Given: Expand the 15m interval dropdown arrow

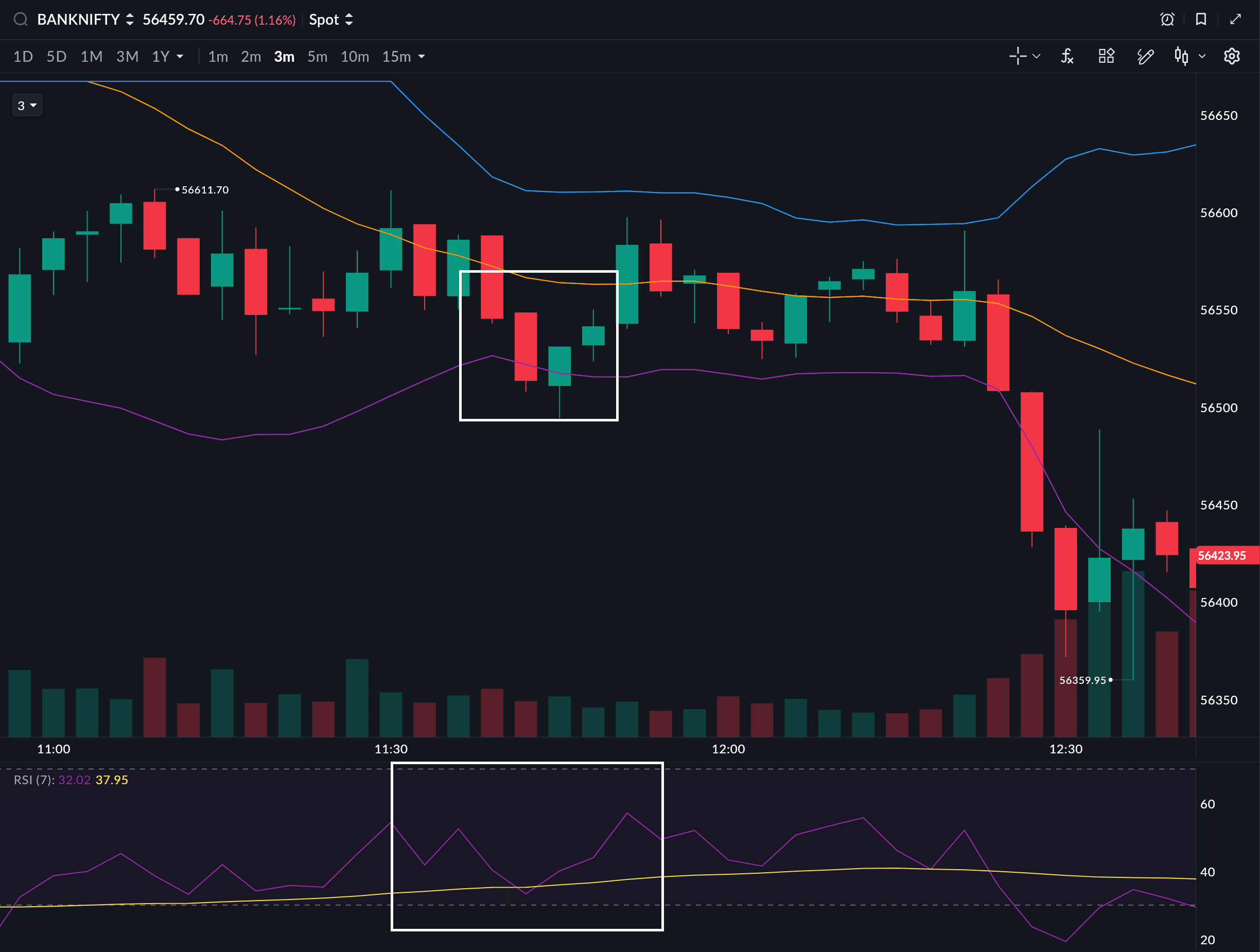Looking at the screenshot, I should (x=422, y=57).
